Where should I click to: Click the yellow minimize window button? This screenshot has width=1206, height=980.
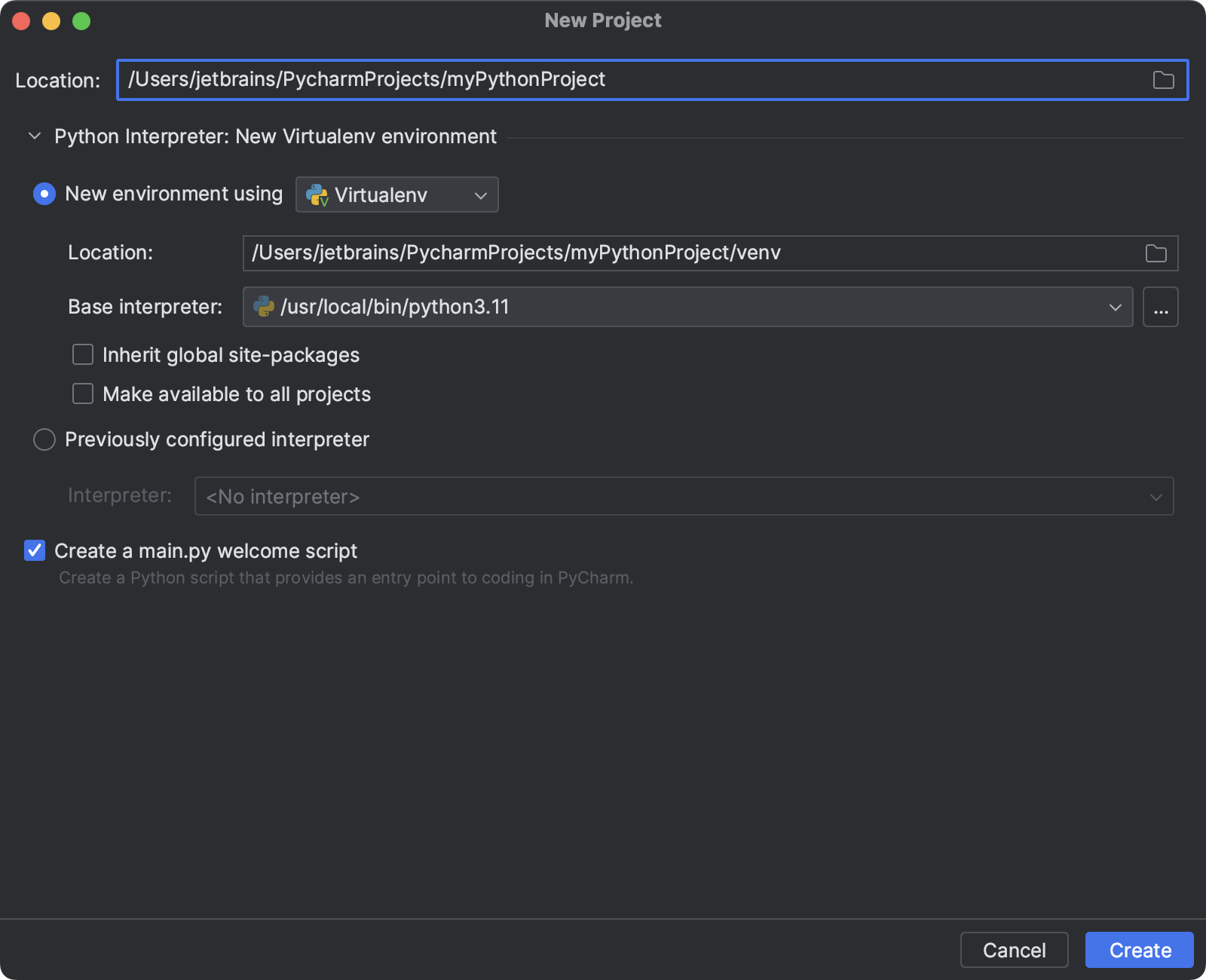(x=51, y=21)
